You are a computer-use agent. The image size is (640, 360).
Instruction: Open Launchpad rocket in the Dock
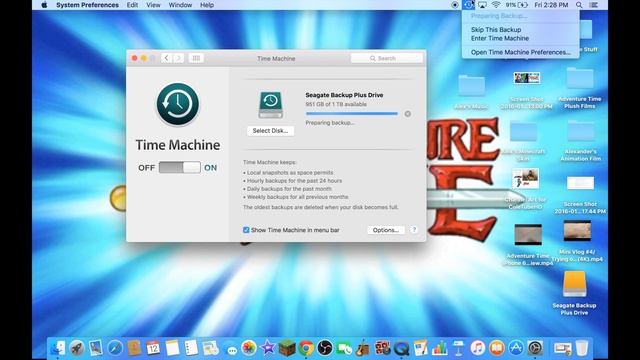(x=77, y=348)
